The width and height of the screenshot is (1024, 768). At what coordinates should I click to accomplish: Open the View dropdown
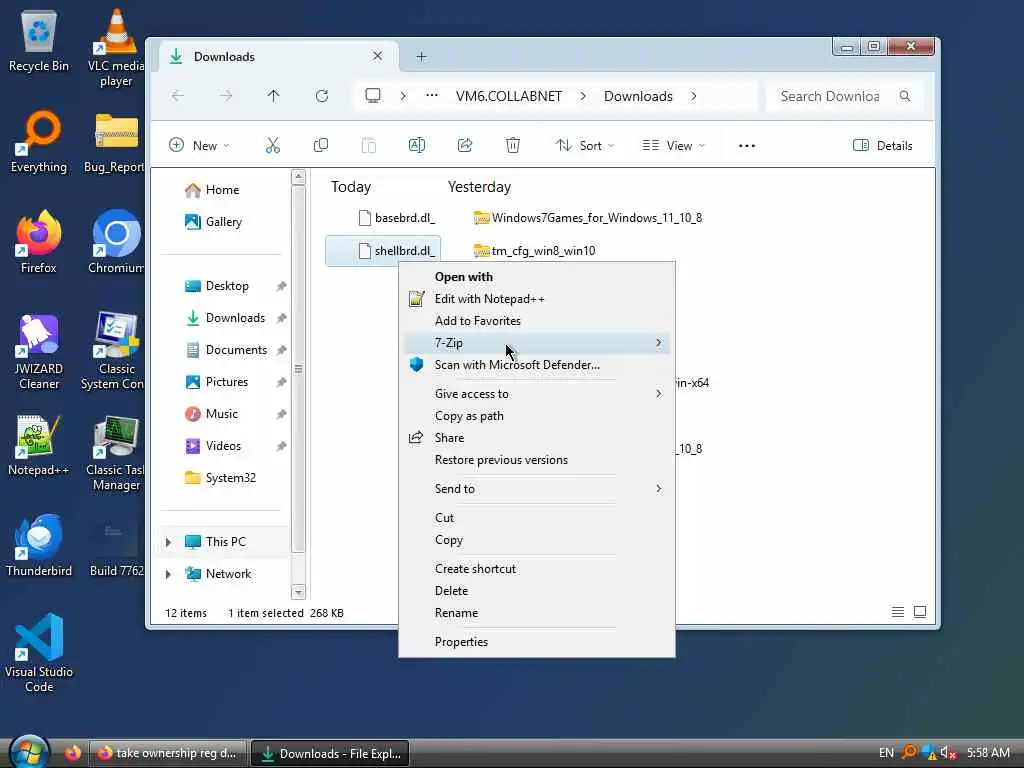(673, 146)
